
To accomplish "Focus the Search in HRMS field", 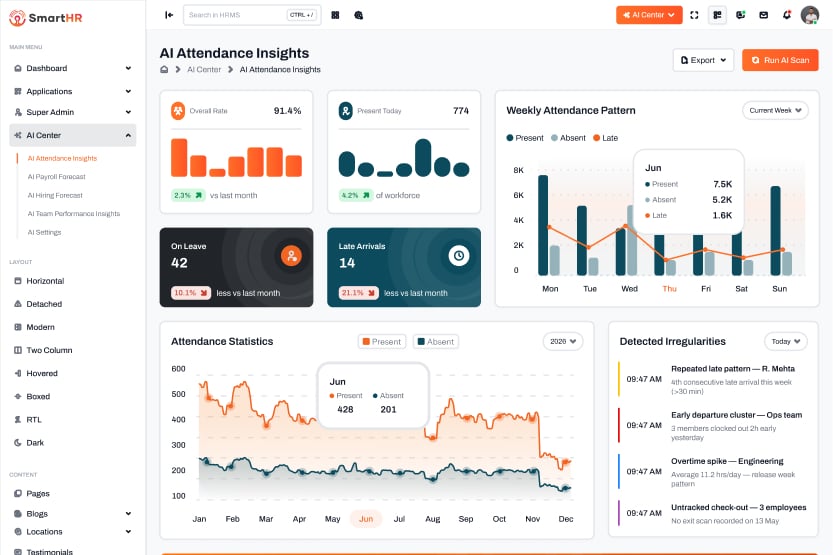I will [x=252, y=15].
